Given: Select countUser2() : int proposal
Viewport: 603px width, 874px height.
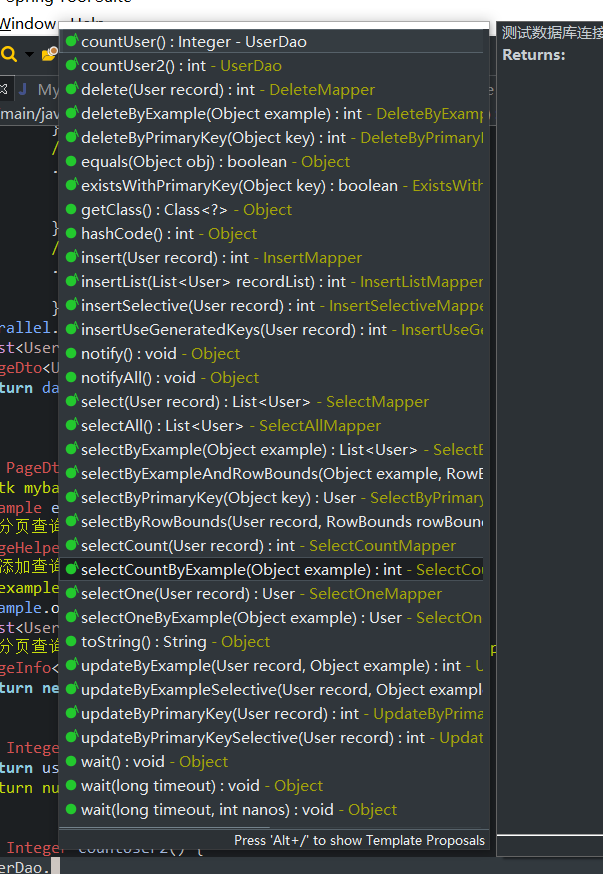Looking at the screenshot, I should (271, 66).
